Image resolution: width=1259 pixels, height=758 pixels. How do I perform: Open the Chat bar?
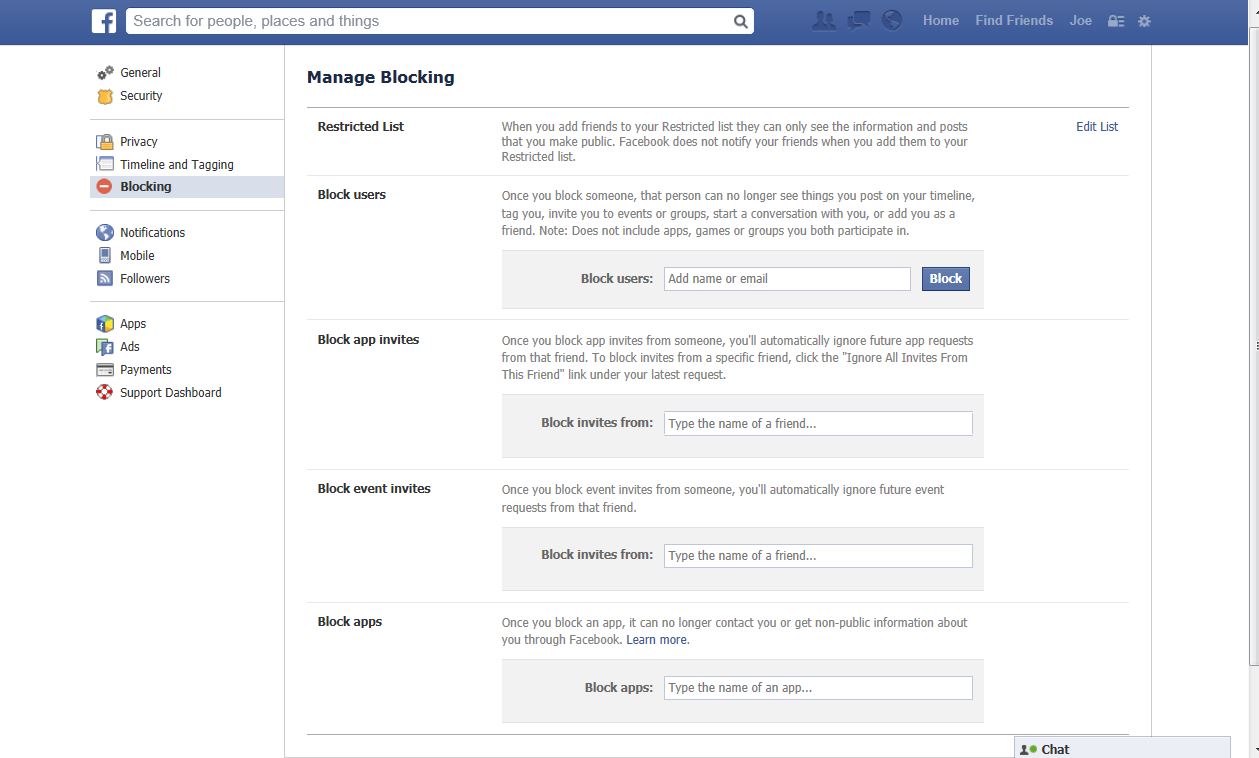pos(1122,748)
